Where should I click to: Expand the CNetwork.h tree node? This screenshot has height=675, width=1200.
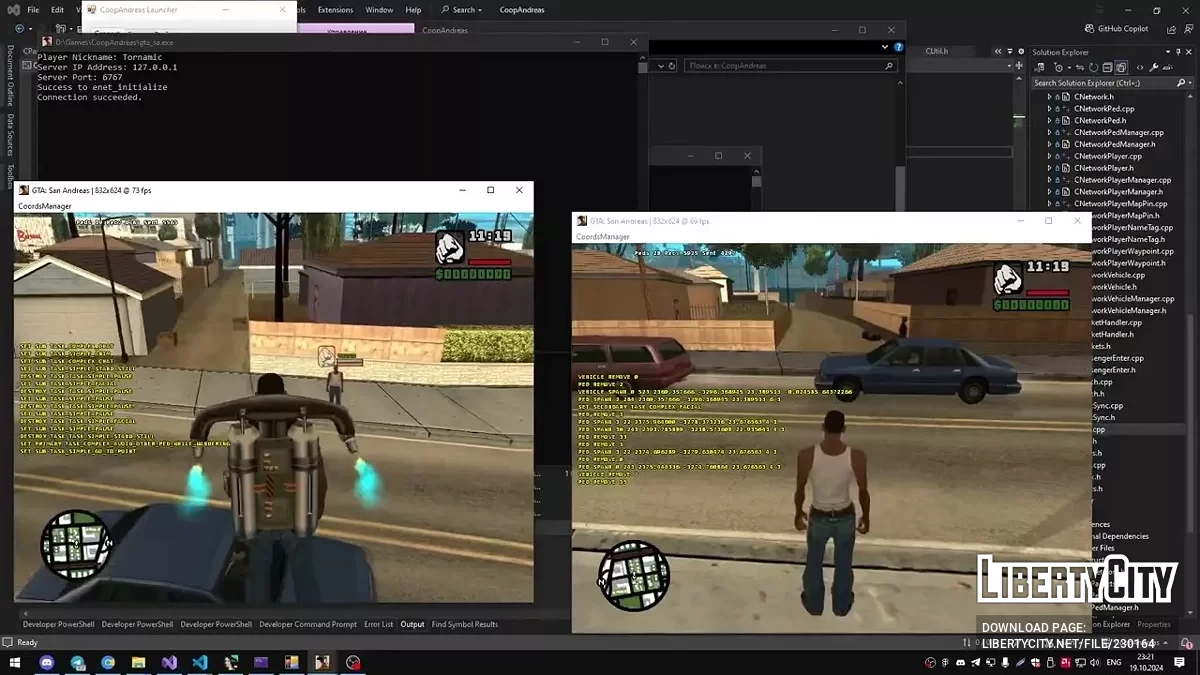[x=1049, y=97]
